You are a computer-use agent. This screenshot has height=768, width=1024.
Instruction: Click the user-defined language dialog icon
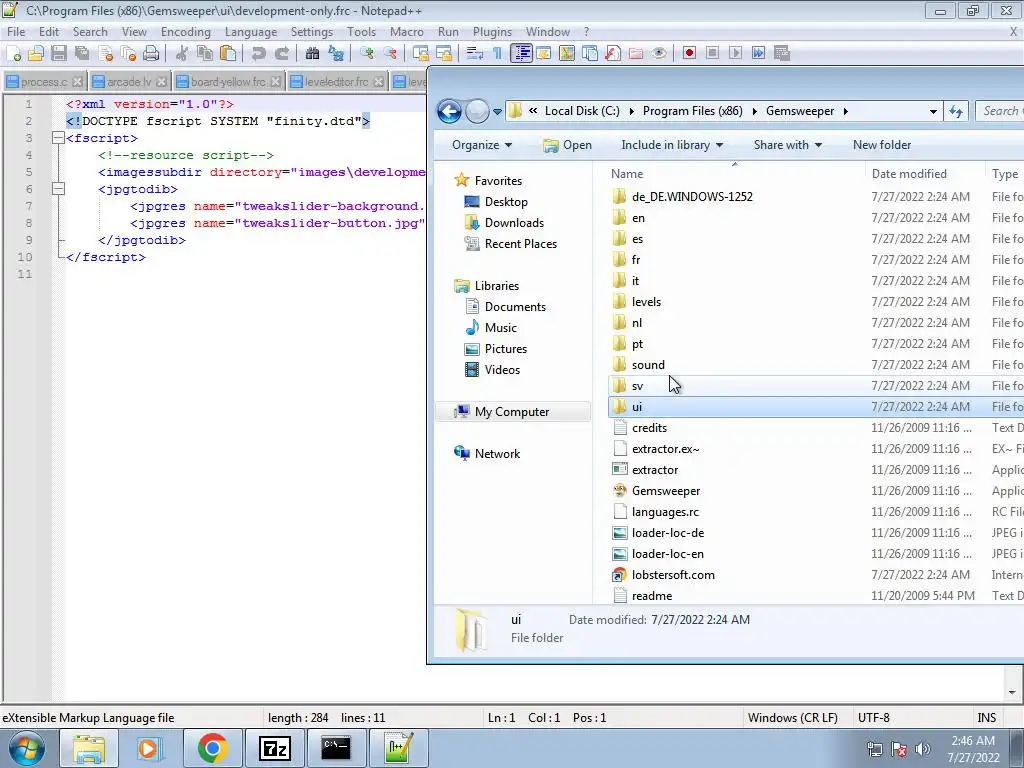(x=543, y=54)
